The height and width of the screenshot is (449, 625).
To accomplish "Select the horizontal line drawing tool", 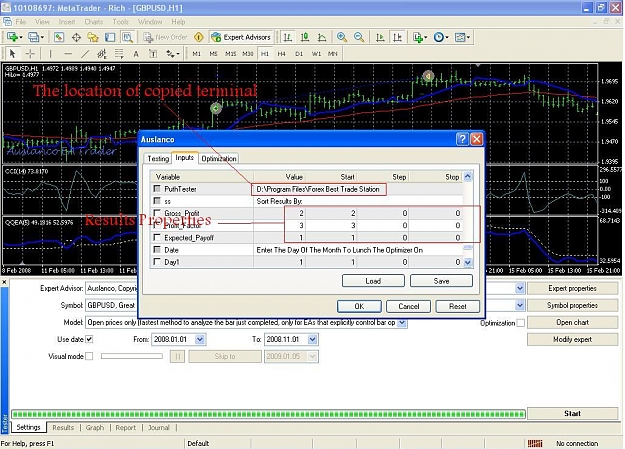I will pos(68,53).
